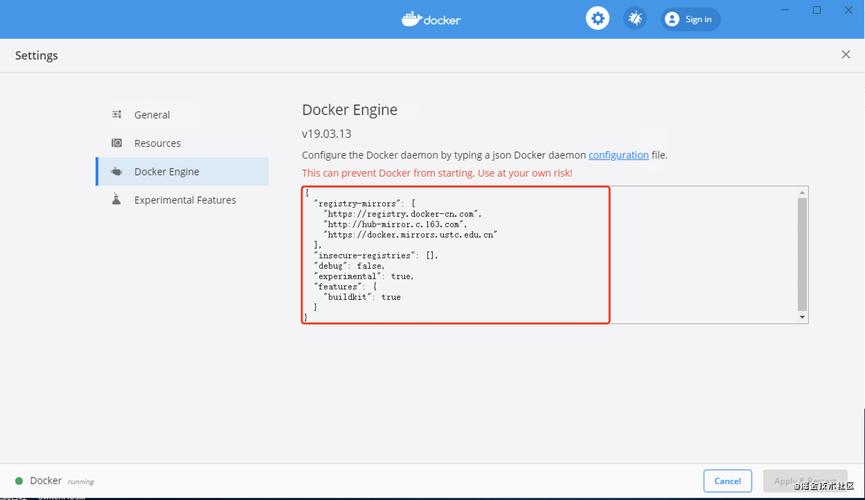The image size is (865, 500).
Task: Minimize the Docker Desktop window
Action: point(784,10)
